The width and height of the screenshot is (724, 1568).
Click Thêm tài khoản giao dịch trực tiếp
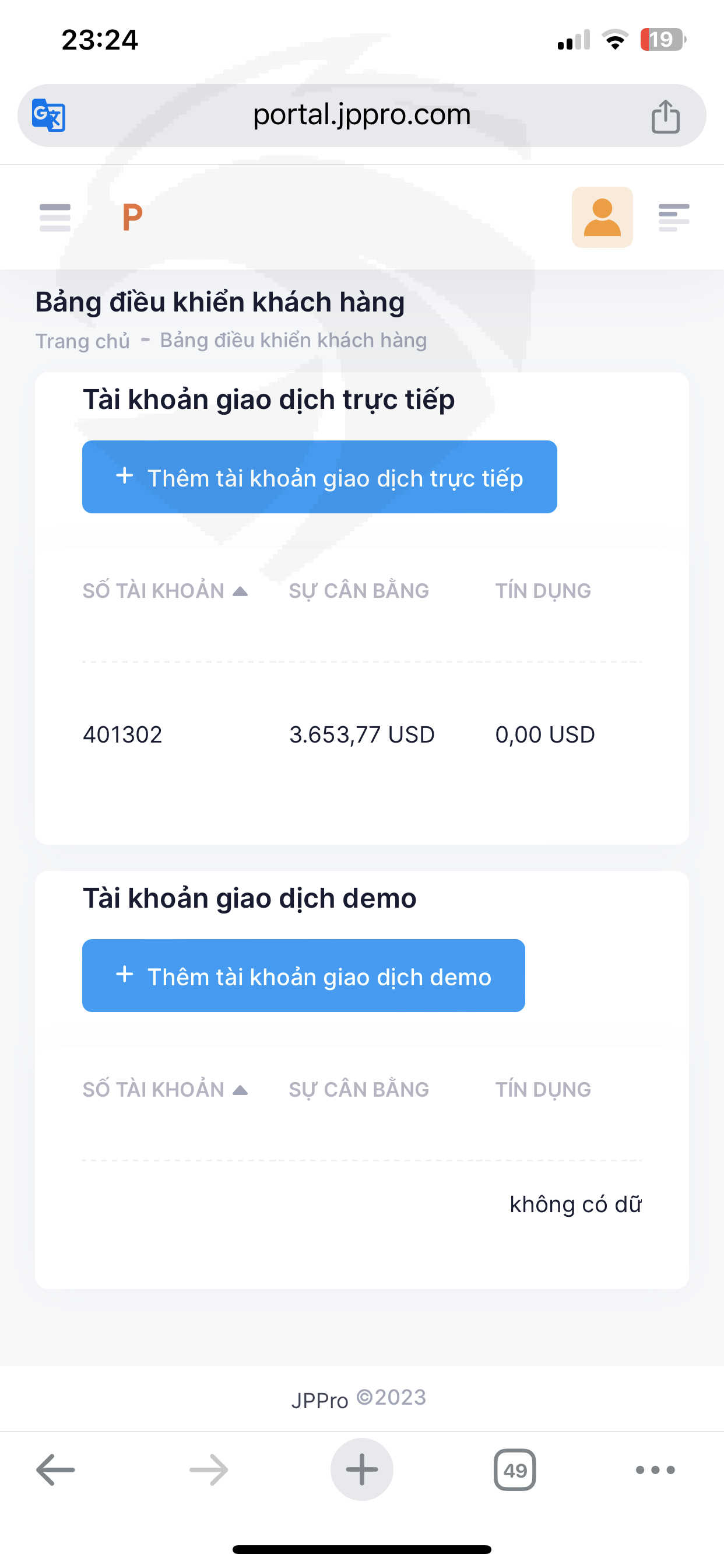pyautogui.click(x=319, y=477)
